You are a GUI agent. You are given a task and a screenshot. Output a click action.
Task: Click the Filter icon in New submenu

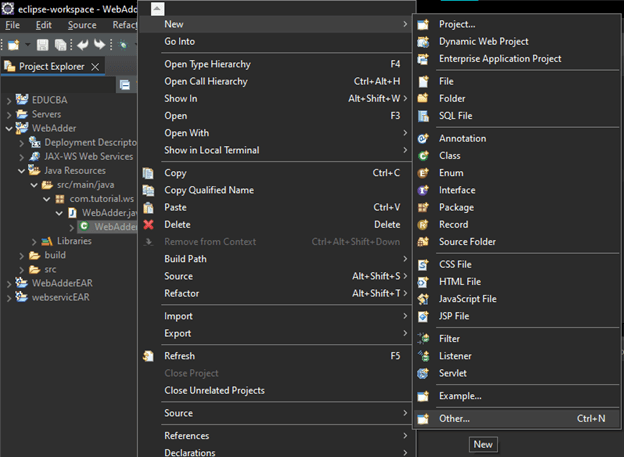[x=423, y=339]
